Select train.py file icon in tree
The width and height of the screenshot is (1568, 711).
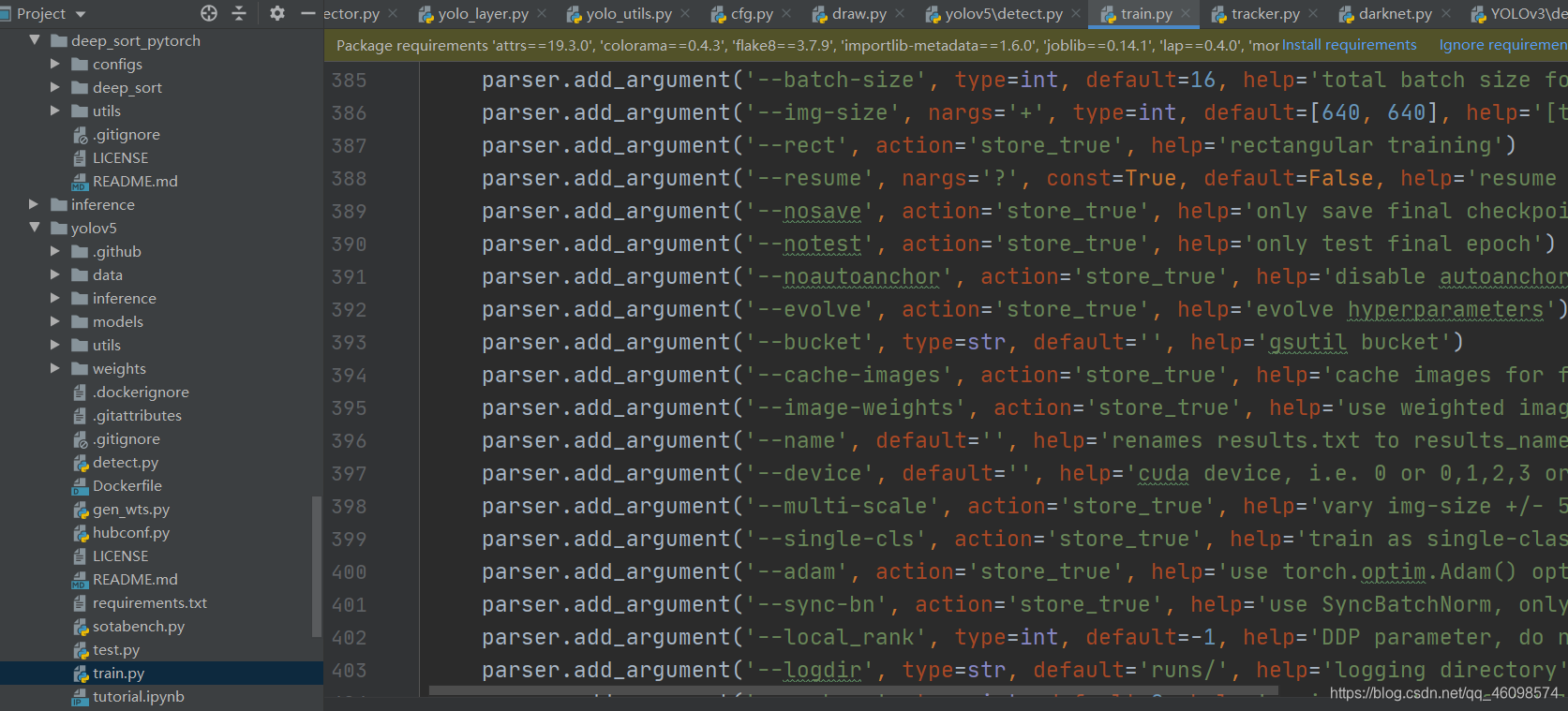81,674
